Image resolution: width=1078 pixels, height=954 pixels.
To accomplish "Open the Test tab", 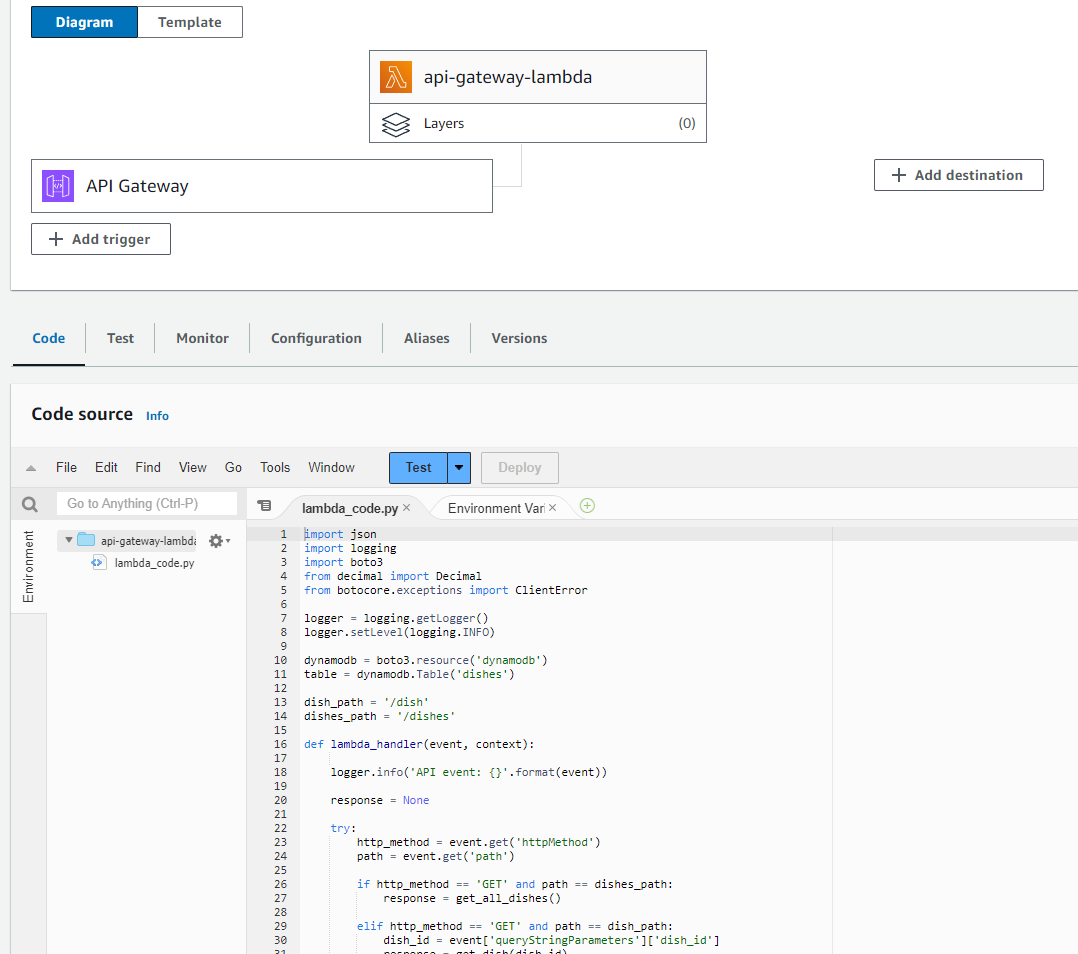I will (120, 338).
